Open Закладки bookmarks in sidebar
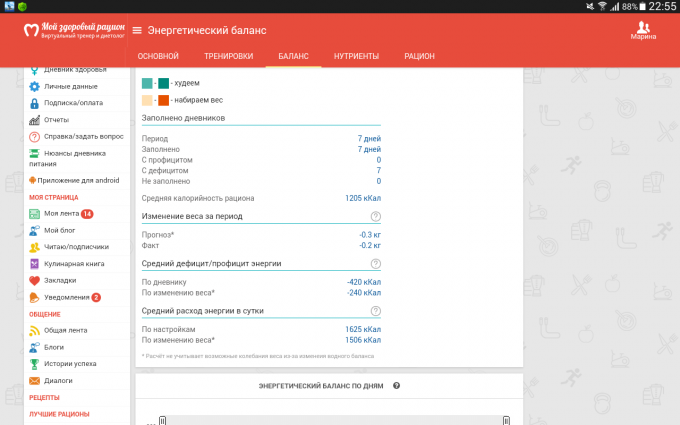 coord(58,280)
